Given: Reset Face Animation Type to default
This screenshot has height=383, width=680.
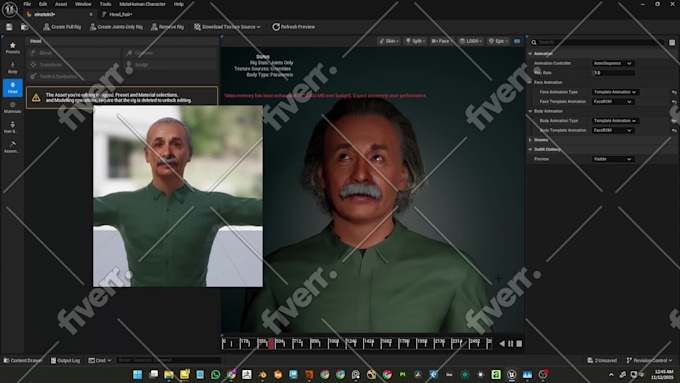Looking at the screenshot, I should [x=674, y=92].
